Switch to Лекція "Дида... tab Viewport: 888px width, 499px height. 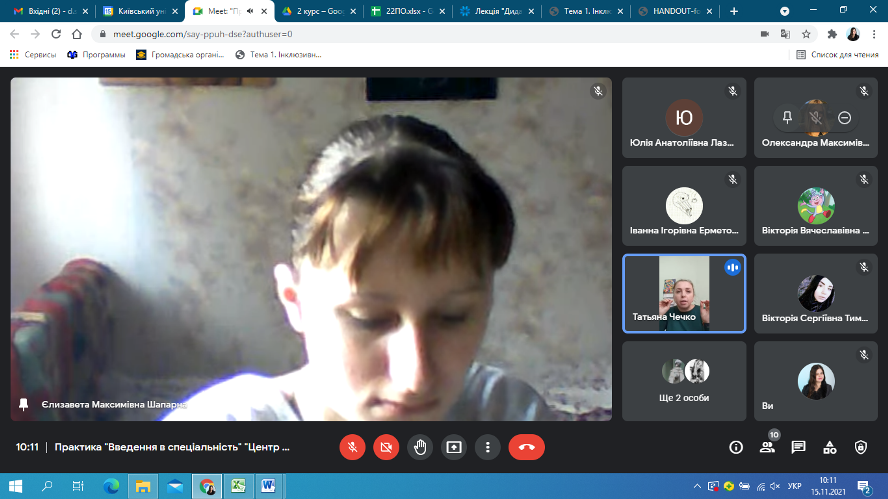pos(497,11)
